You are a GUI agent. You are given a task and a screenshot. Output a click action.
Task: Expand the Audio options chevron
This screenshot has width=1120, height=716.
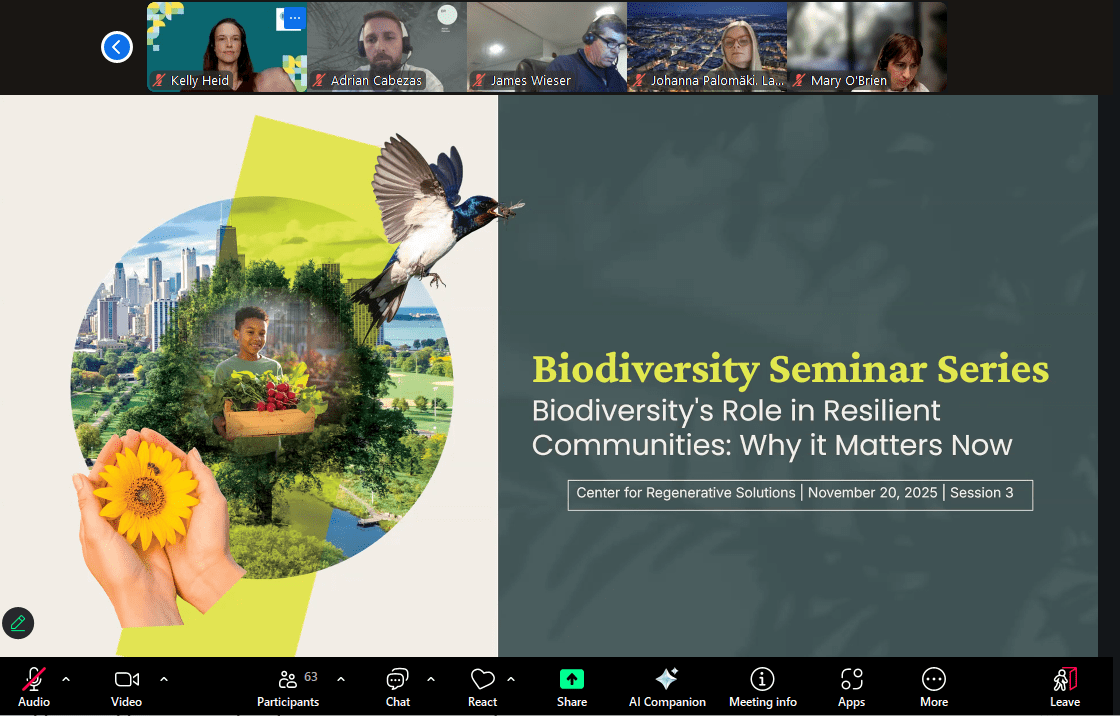click(x=68, y=678)
